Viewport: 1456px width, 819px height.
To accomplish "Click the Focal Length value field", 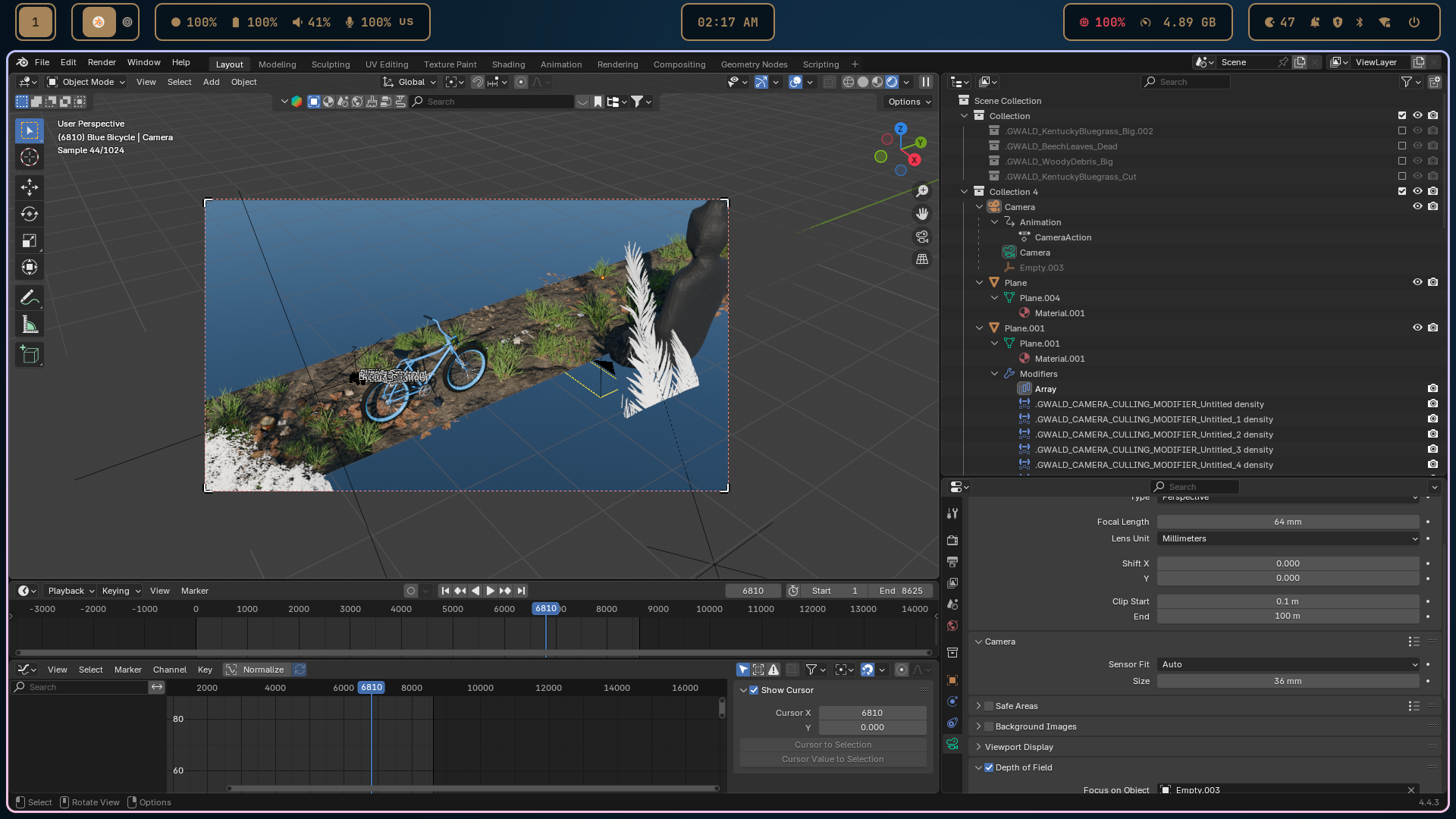I will pos(1288,522).
